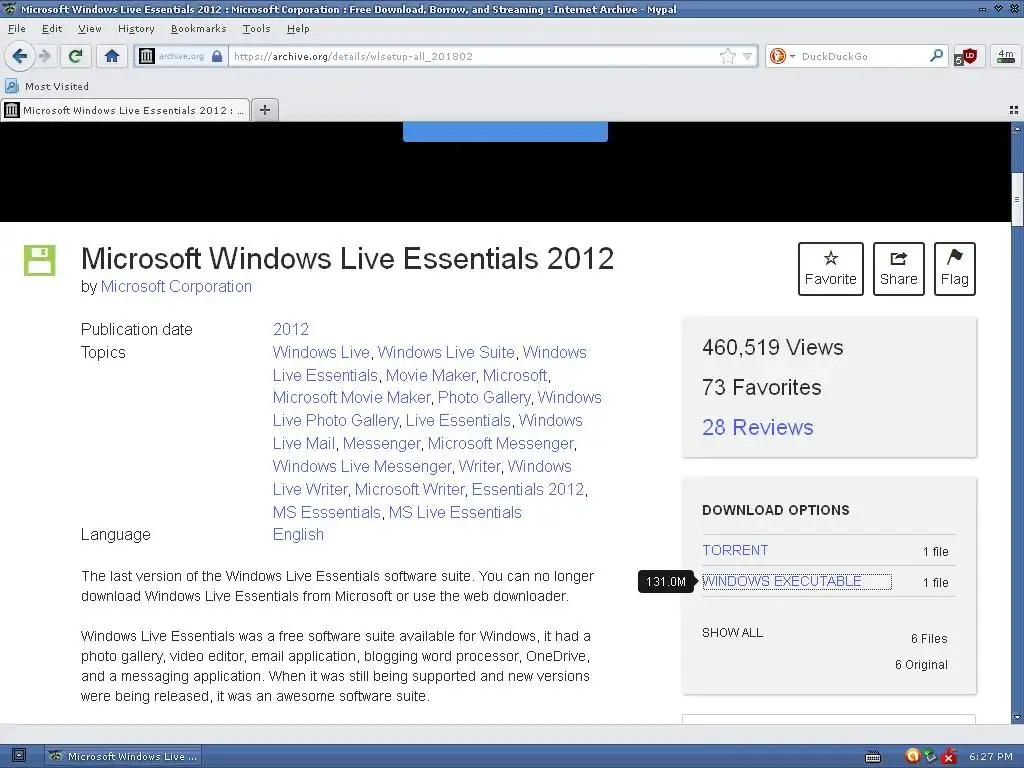Click the green shield system tray icon
This screenshot has height=768, width=1024.
point(930,756)
